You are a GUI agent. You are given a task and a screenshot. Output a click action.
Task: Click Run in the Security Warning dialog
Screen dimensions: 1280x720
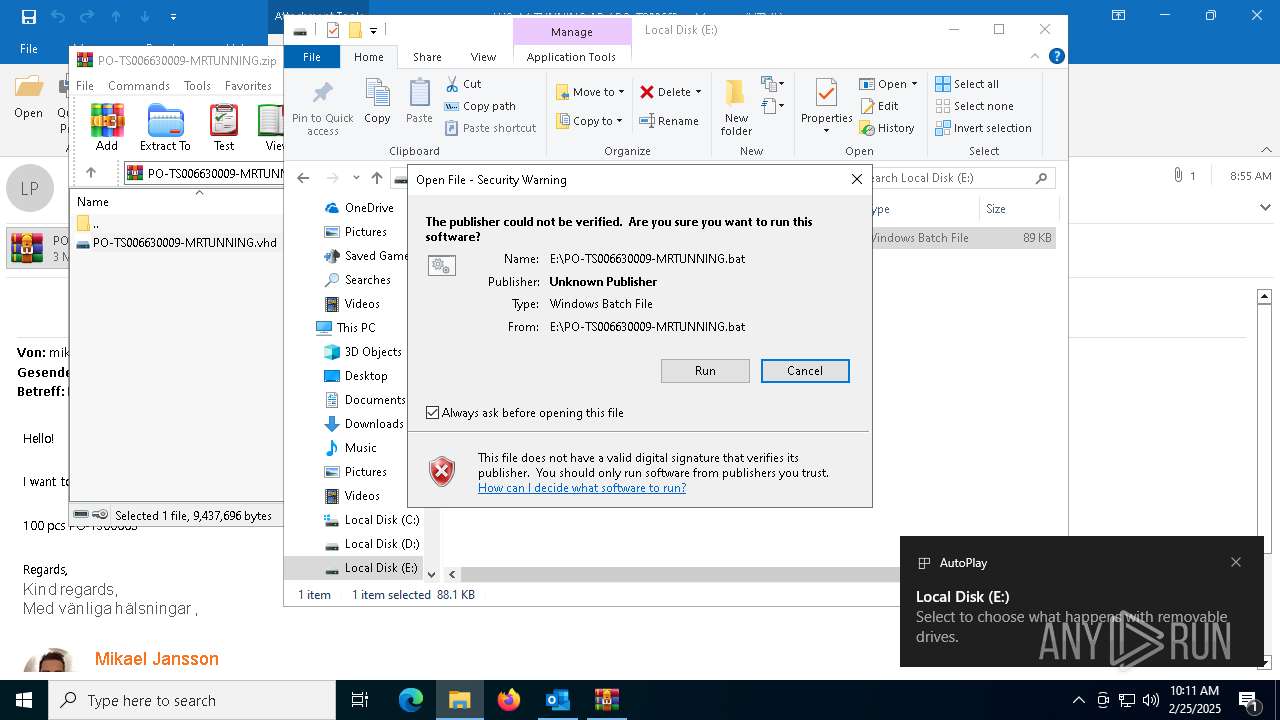[x=705, y=371]
